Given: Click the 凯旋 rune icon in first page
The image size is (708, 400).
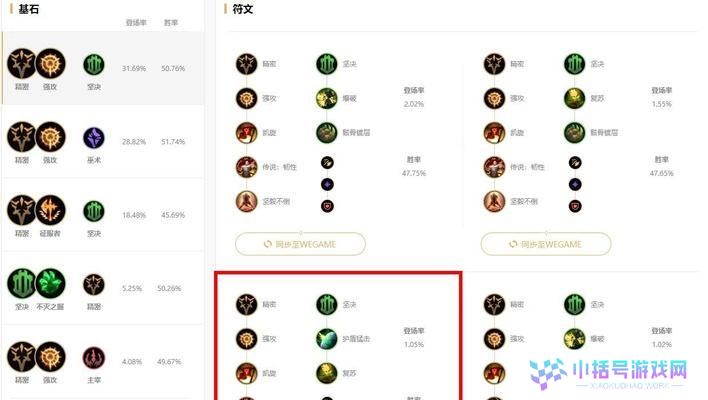Looking at the screenshot, I should coord(247,133).
